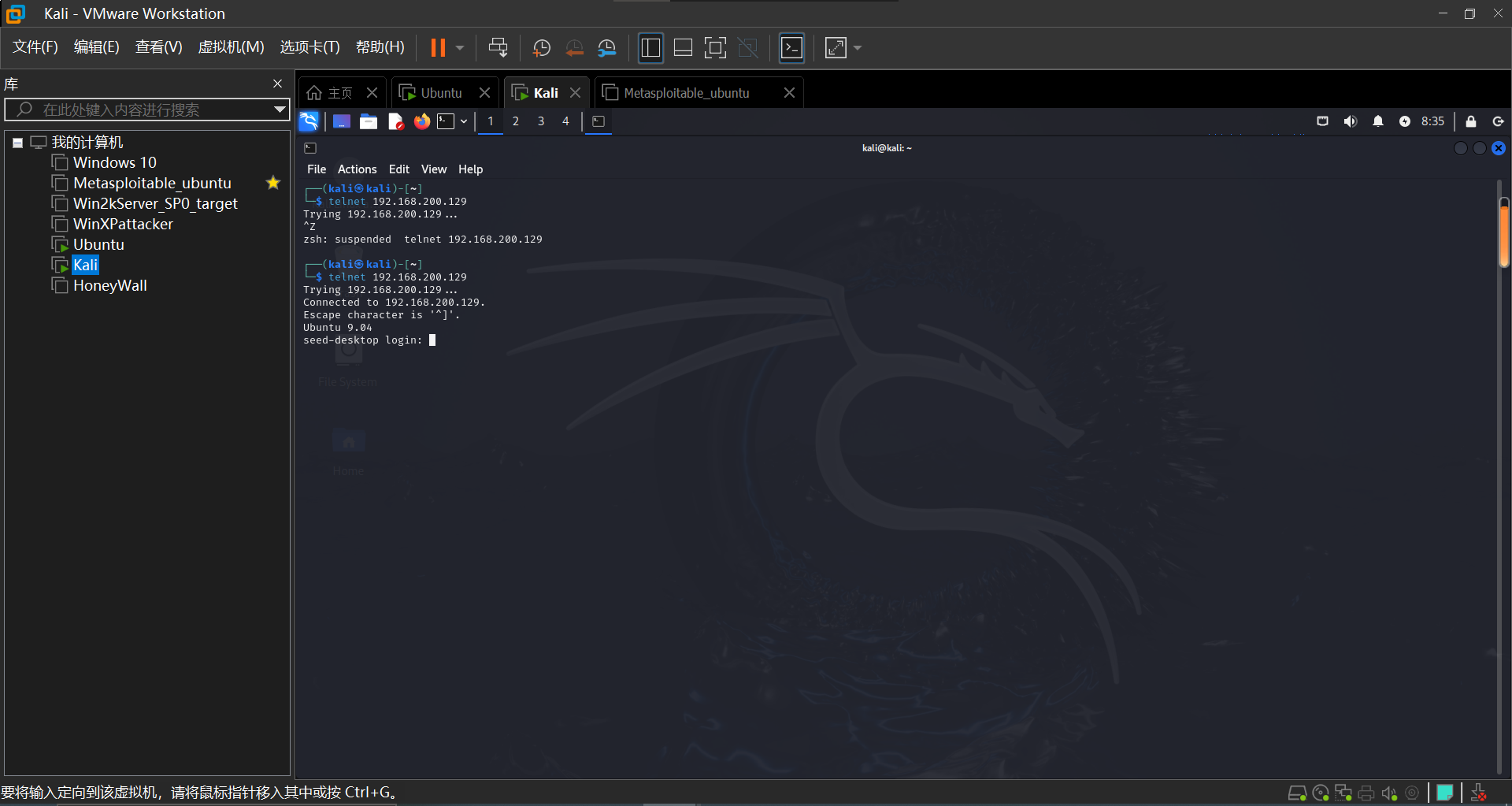Open the terminal Actions menu
Screen dimensions: 1512x806
pyautogui.click(x=357, y=169)
